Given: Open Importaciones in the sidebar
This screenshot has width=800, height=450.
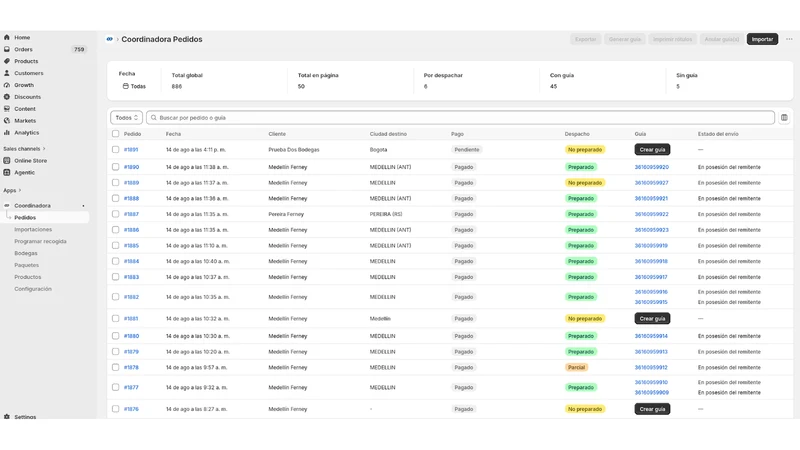Looking at the screenshot, I should coord(33,230).
